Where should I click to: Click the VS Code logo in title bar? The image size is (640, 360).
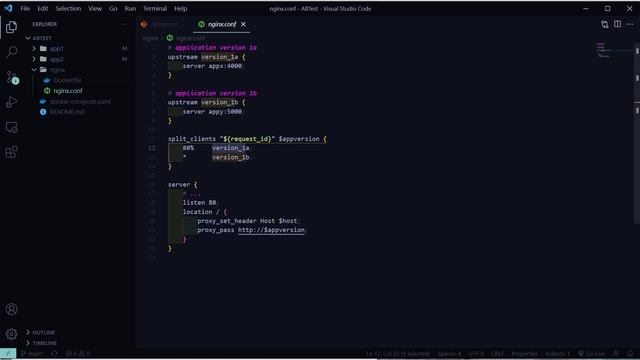tap(8, 8)
